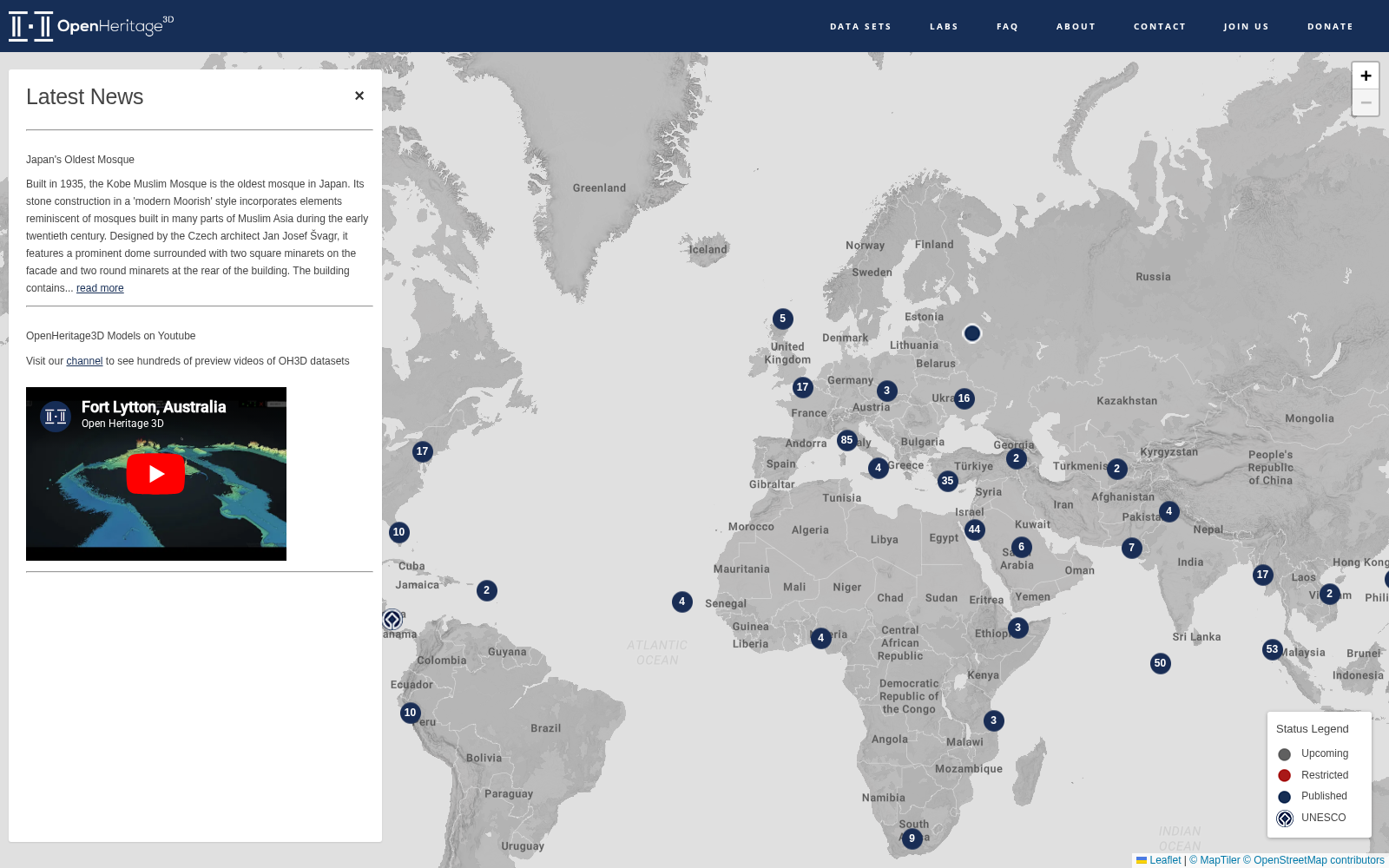
Task: Click the 'Japan's Oldest Mosque' headline
Action: 80,160
